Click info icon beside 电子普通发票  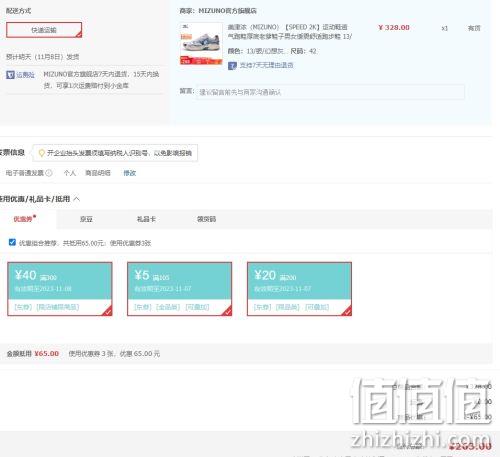click(49, 173)
